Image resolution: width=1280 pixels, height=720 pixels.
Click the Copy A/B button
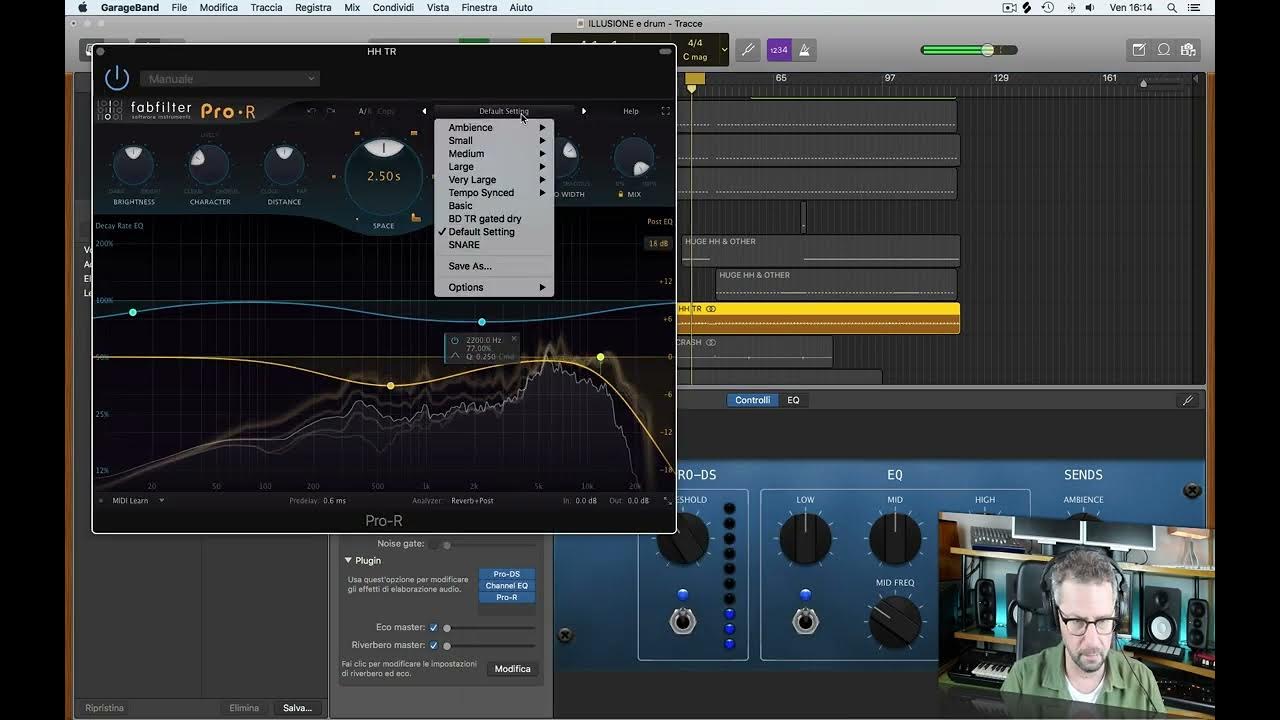[x=385, y=111]
